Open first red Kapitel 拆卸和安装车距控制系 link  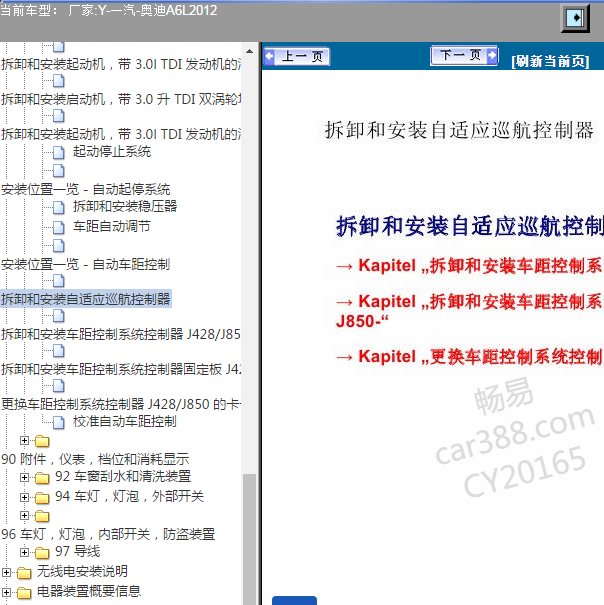(469, 266)
